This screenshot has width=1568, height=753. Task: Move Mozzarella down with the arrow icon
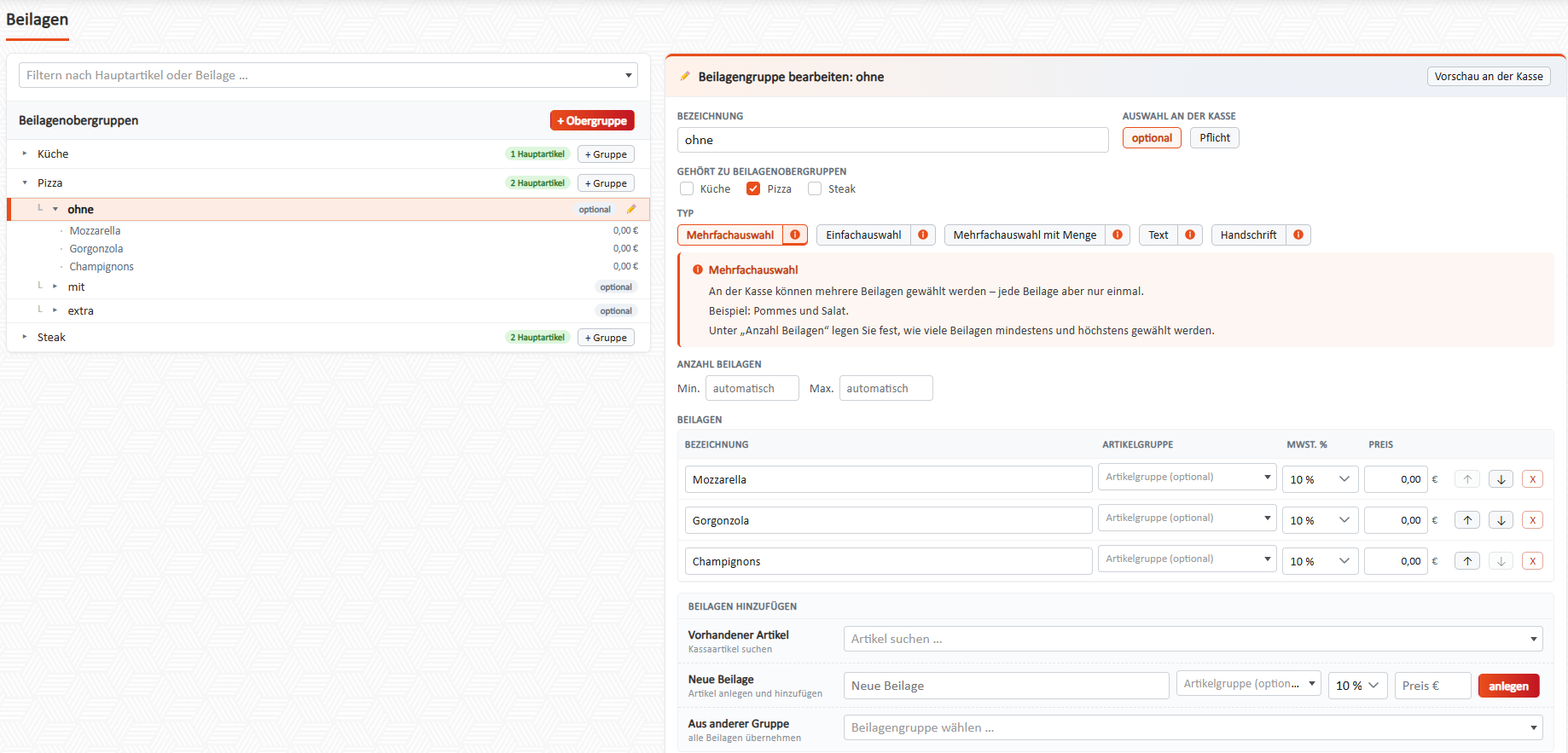tap(1501, 479)
